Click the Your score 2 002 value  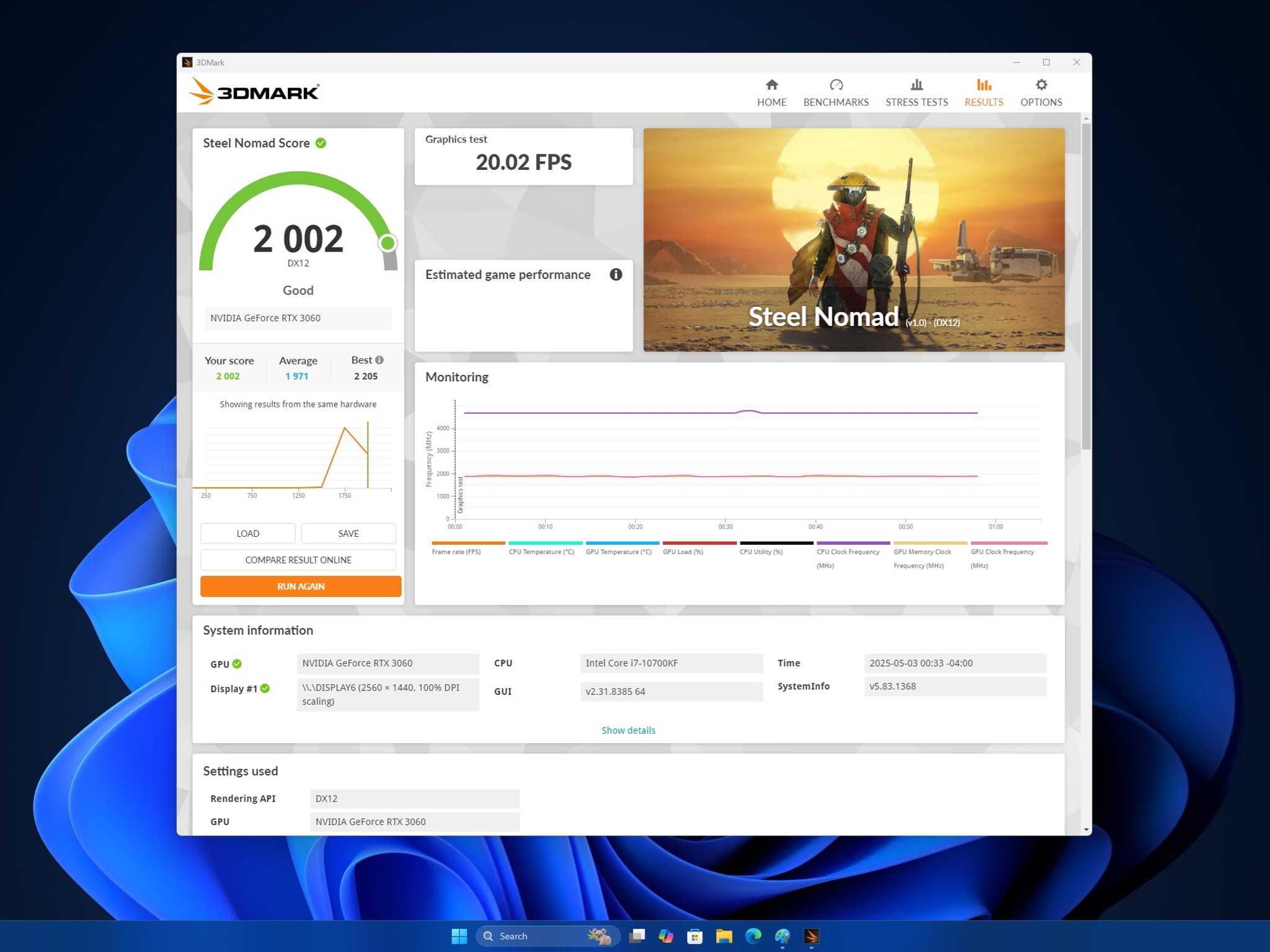point(228,376)
